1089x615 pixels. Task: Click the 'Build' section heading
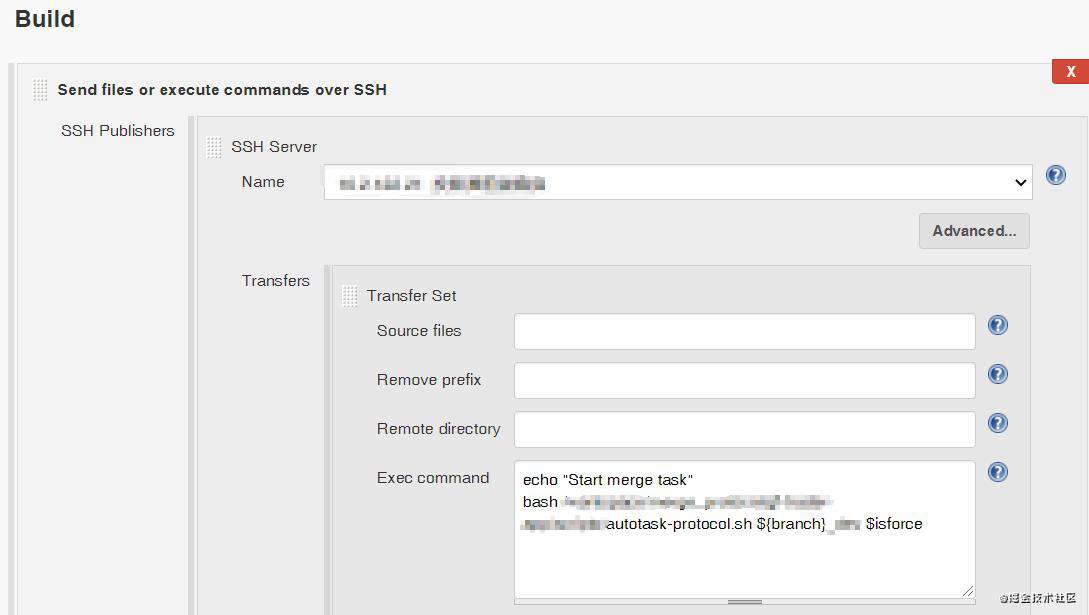(45, 19)
